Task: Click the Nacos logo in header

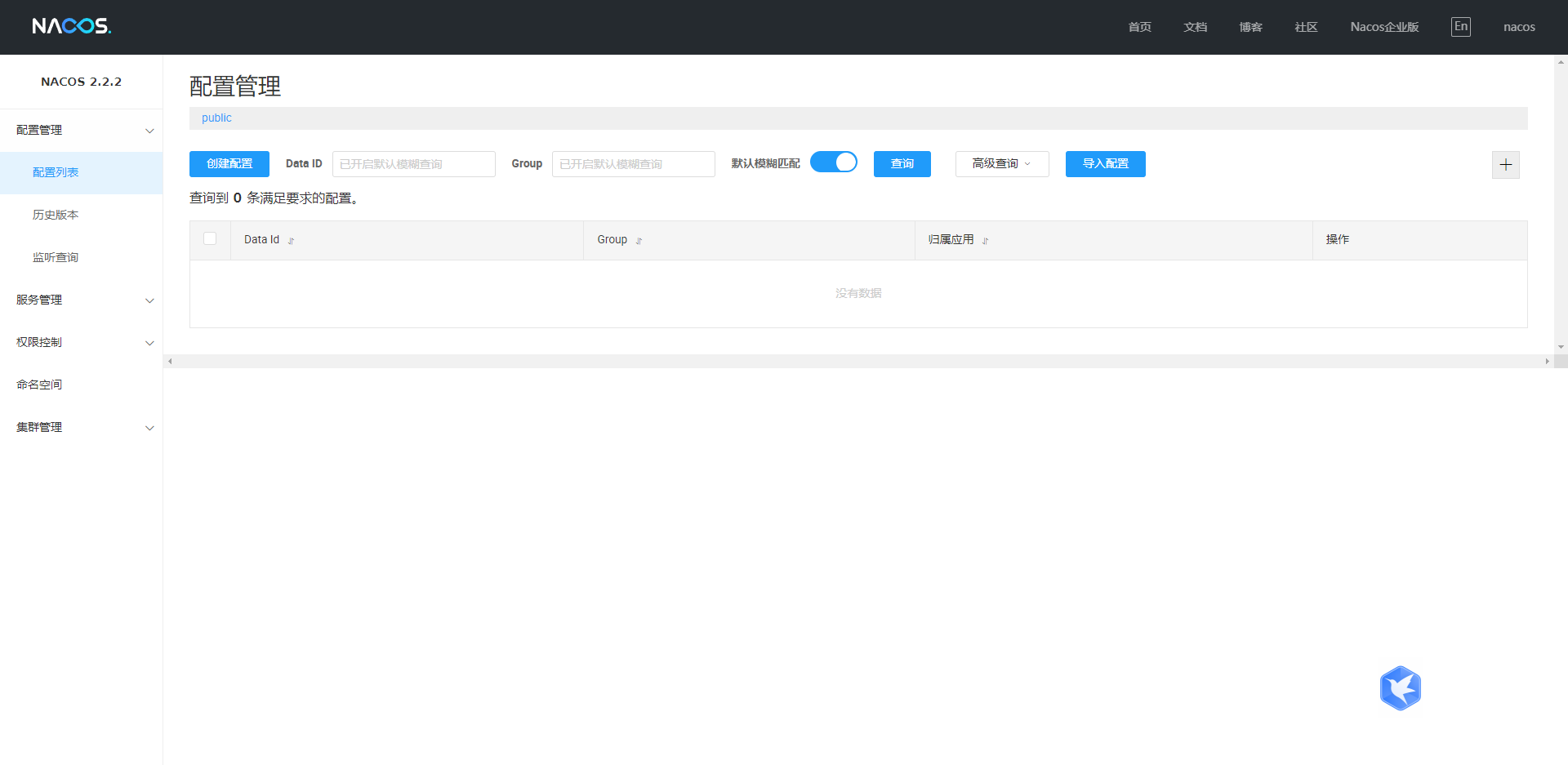Action: click(x=71, y=26)
